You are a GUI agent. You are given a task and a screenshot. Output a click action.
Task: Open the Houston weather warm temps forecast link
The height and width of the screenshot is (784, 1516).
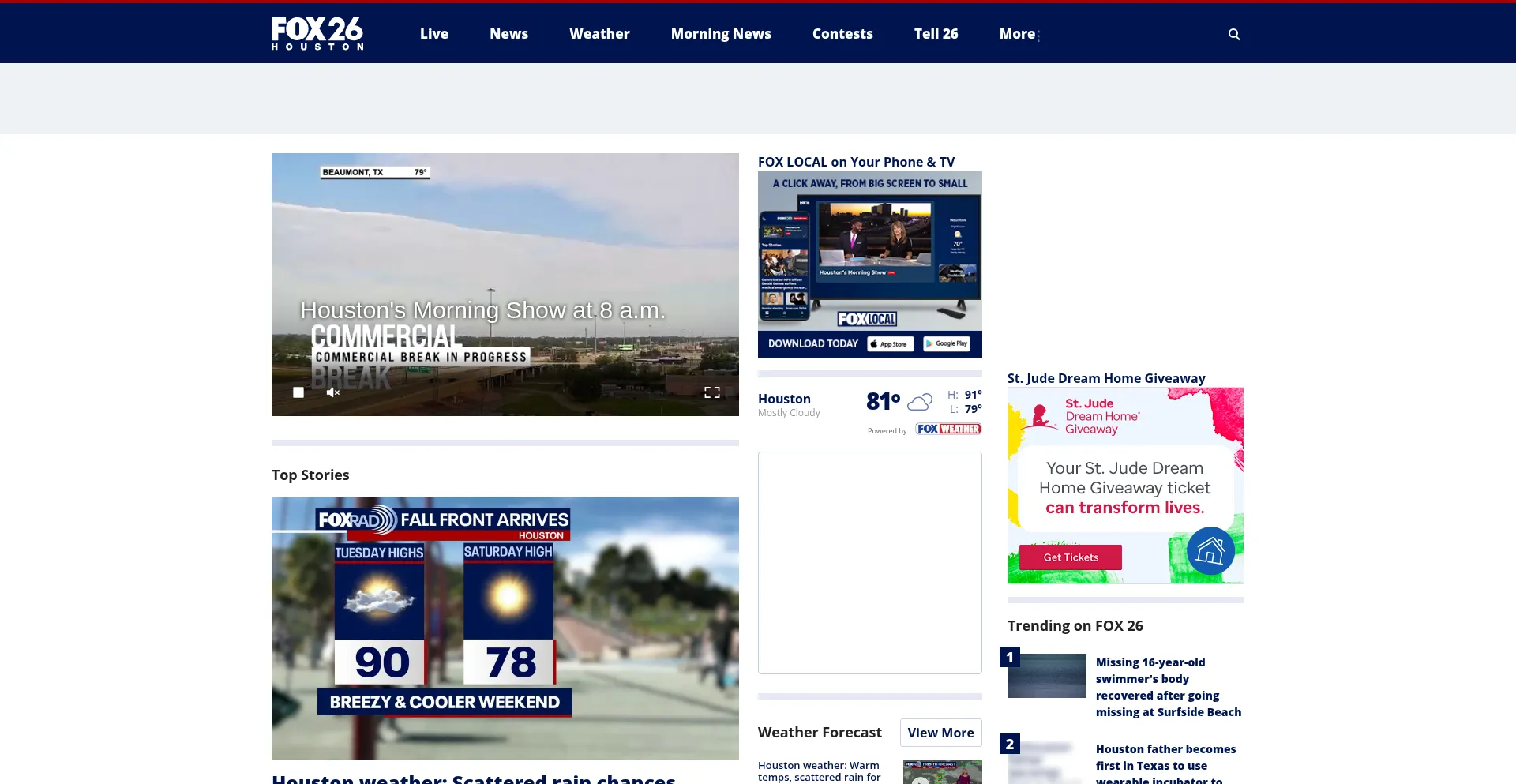[x=819, y=771]
